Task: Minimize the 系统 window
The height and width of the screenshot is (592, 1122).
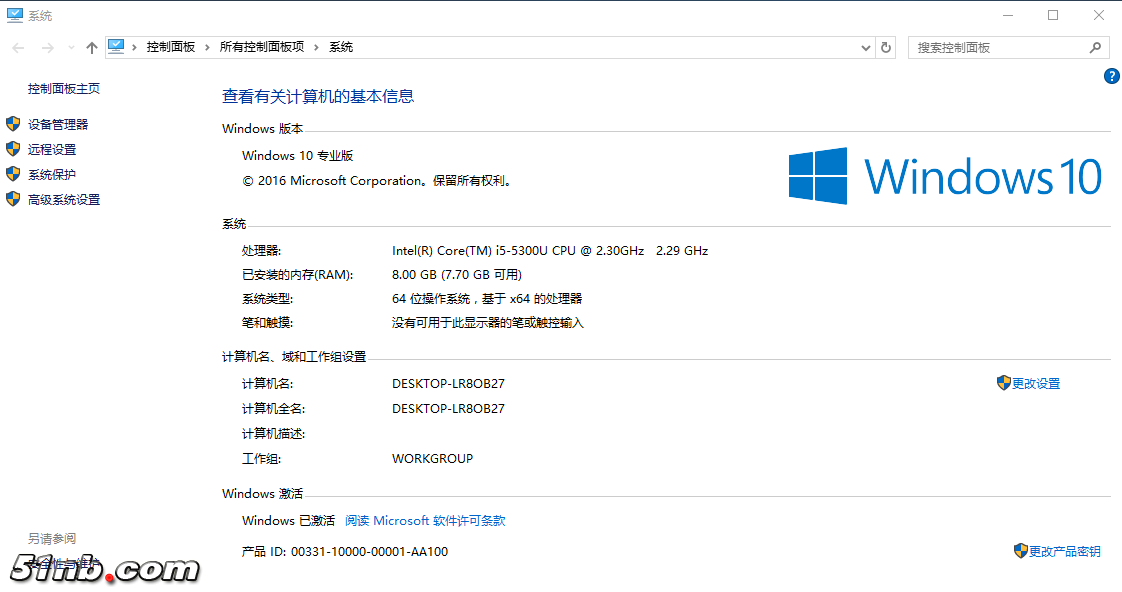Action: [x=1008, y=15]
